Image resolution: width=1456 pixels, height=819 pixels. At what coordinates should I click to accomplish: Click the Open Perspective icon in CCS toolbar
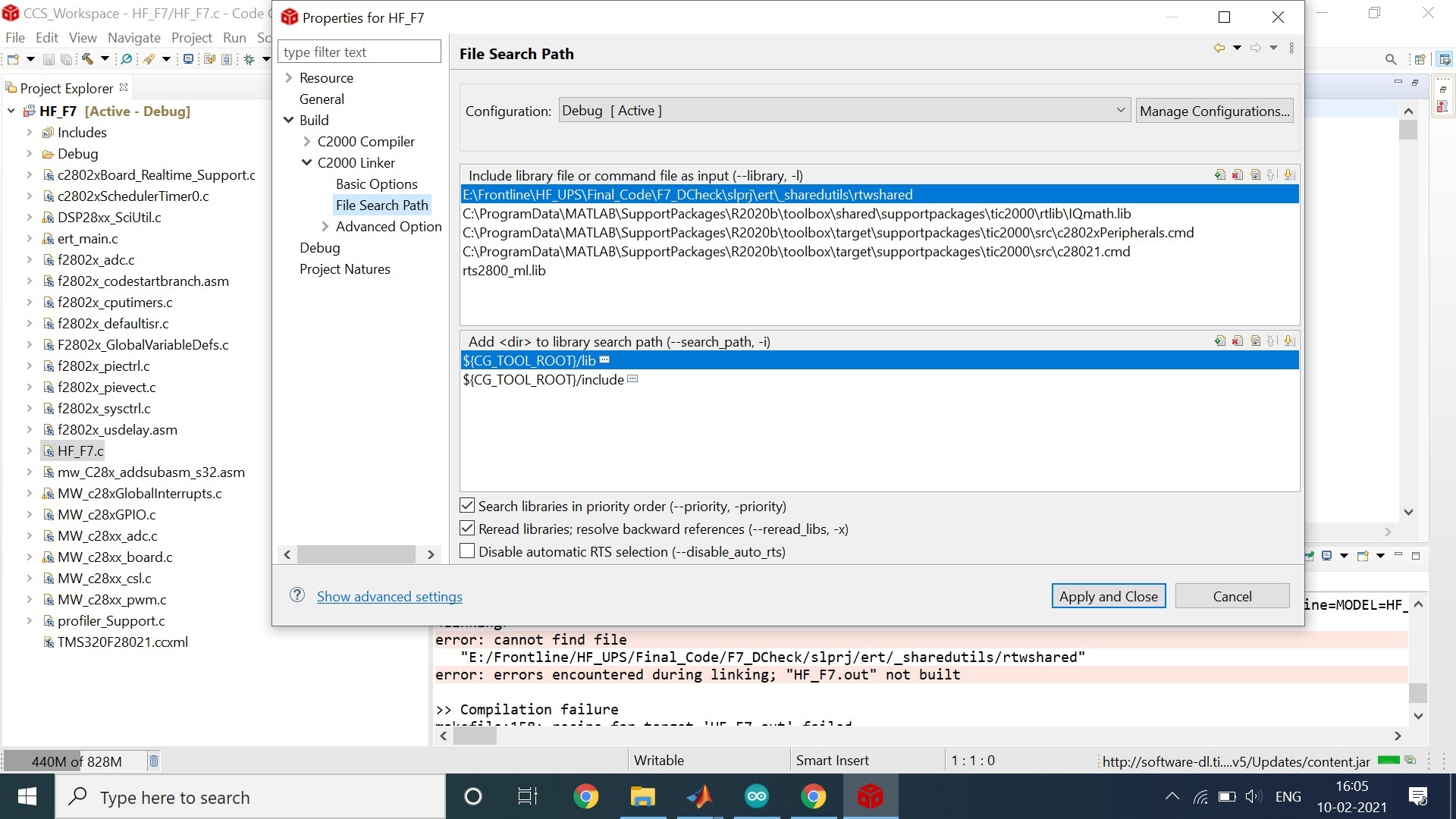(x=1420, y=59)
